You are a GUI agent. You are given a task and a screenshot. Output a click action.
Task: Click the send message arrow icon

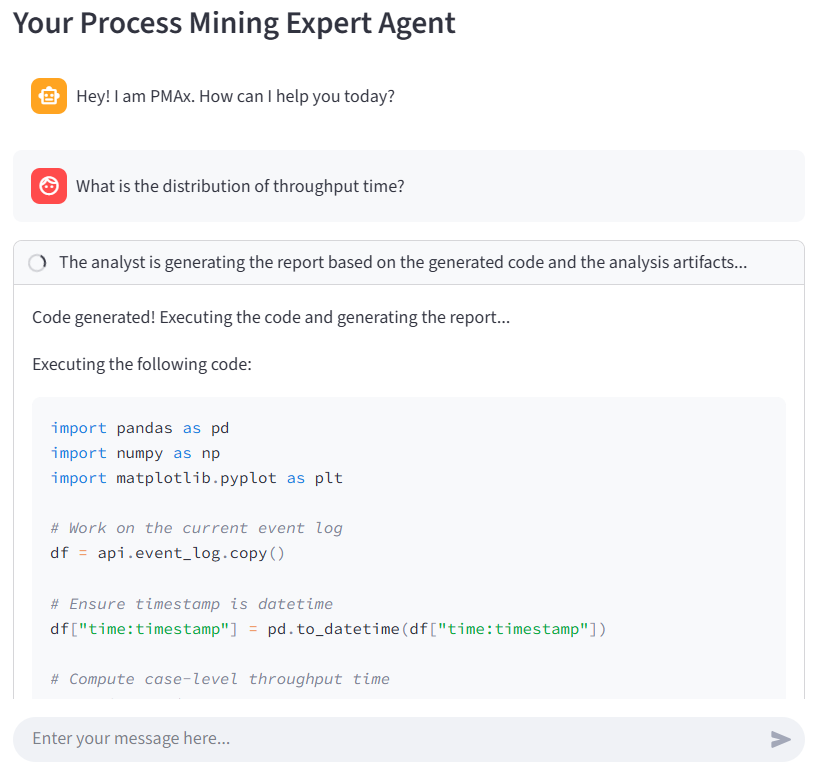781,739
